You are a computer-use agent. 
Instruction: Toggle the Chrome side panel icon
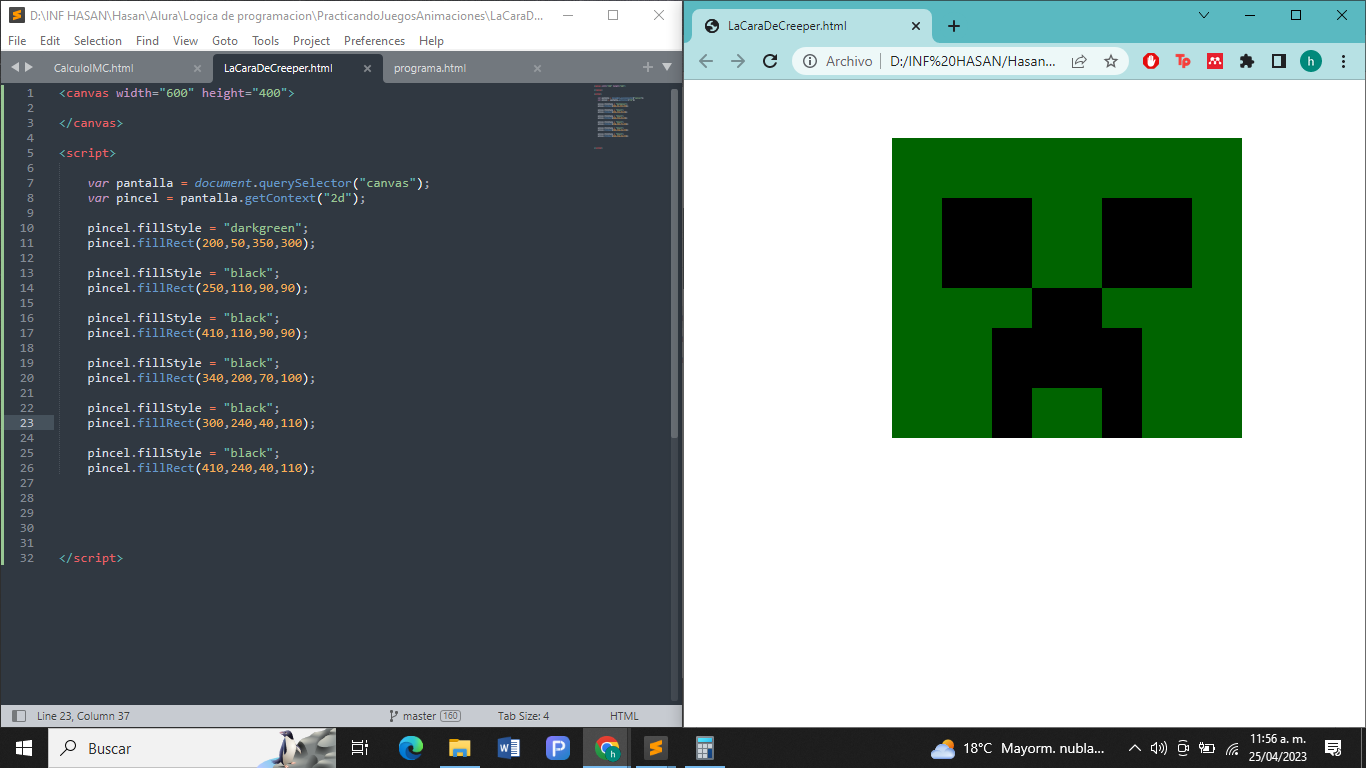tap(1279, 61)
